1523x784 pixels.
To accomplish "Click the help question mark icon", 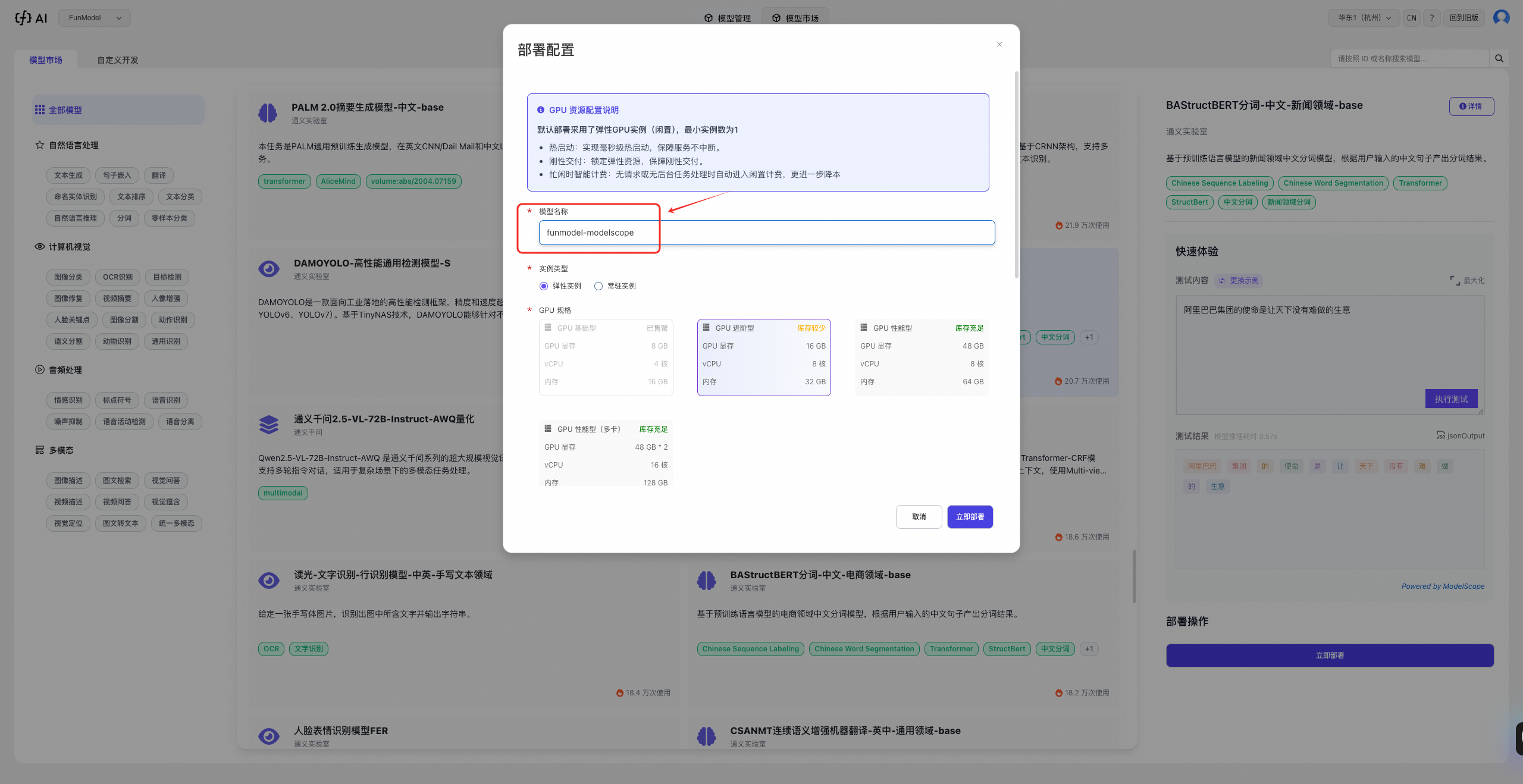I will click(1432, 18).
